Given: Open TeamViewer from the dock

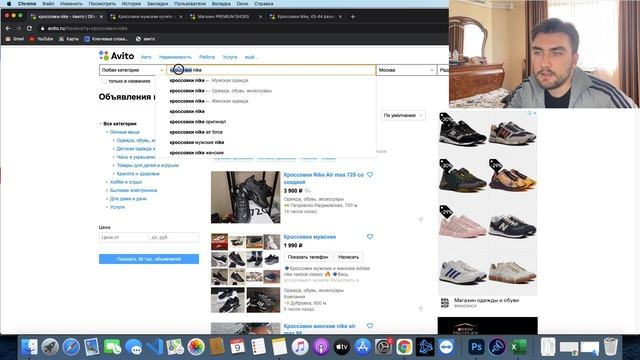Looking at the screenshot, I should 446,347.
